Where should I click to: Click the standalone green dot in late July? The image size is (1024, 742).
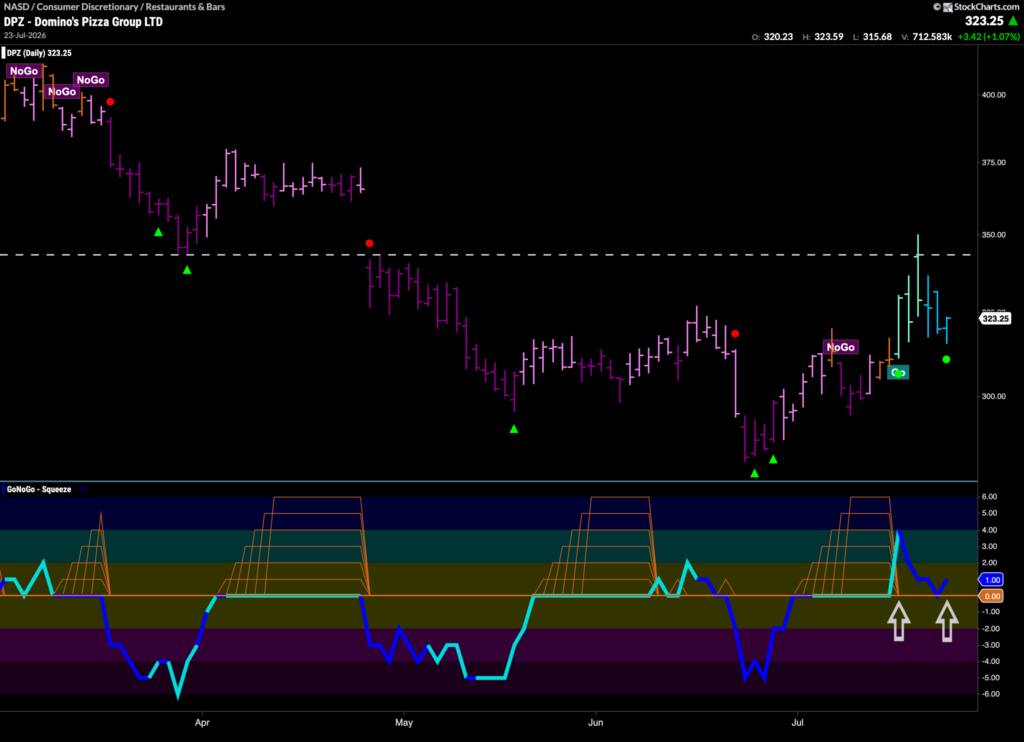pyautogui.click(x=946, y=359)
